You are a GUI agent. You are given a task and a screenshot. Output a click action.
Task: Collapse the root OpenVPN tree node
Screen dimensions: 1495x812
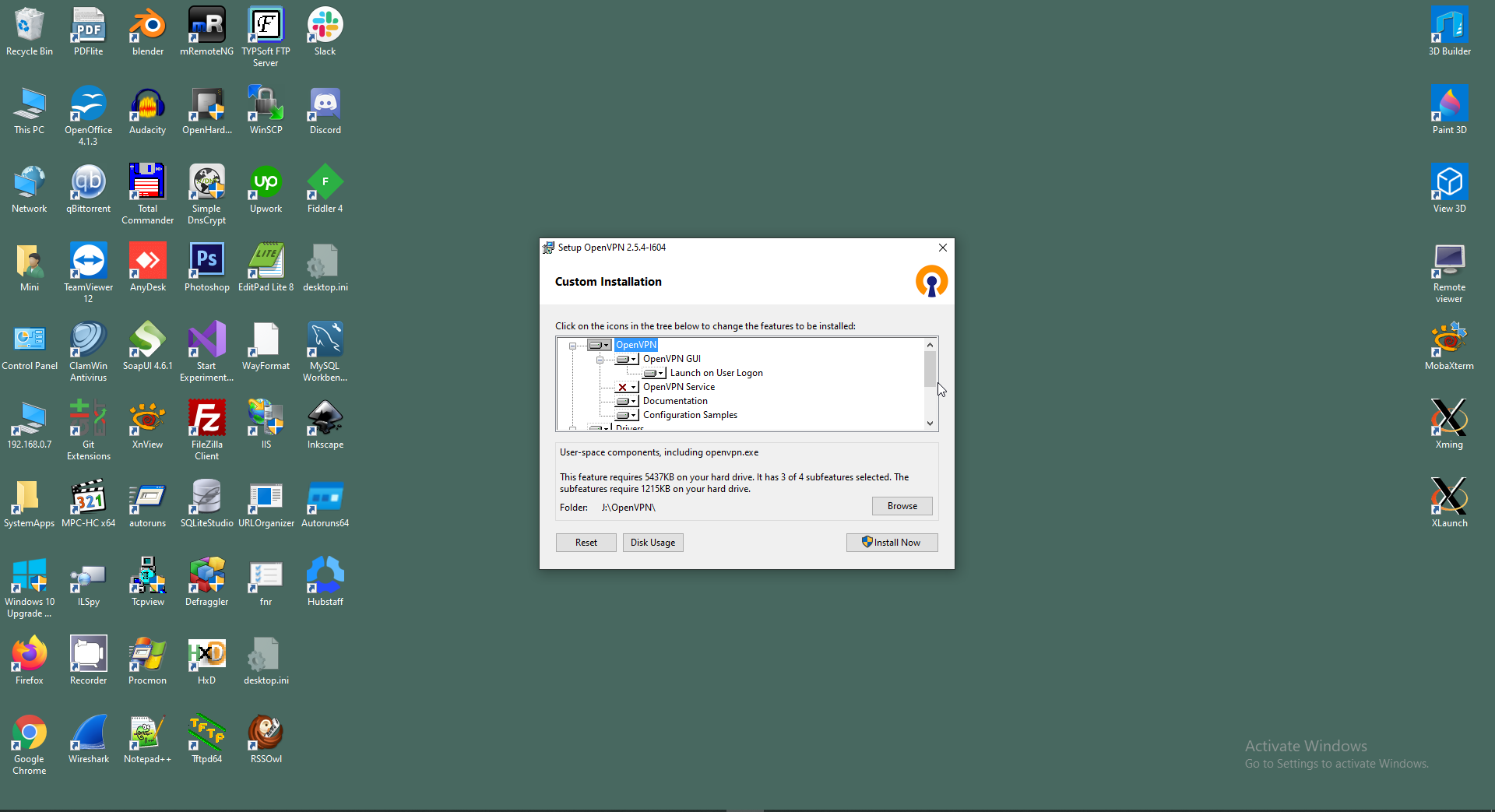tap(572, 346)
